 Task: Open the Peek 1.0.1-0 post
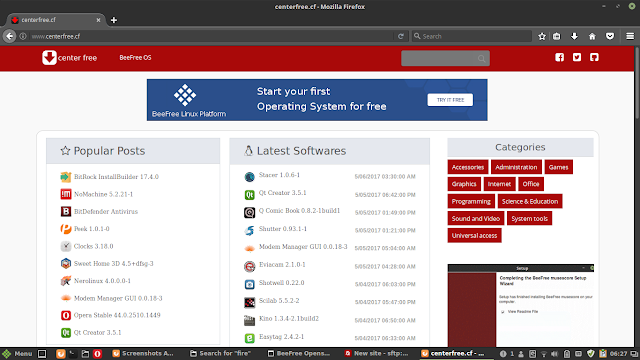pos(91,229)
